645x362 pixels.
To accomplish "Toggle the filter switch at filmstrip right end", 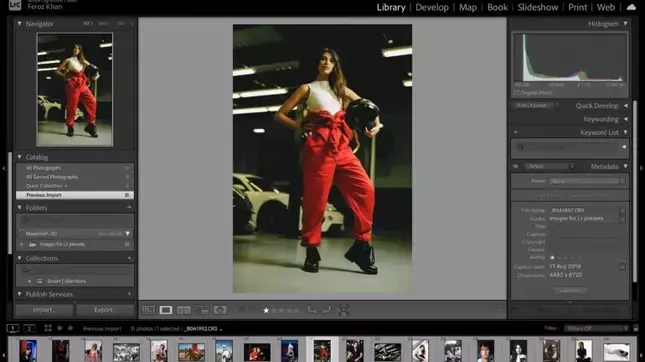I will point(636,328).
